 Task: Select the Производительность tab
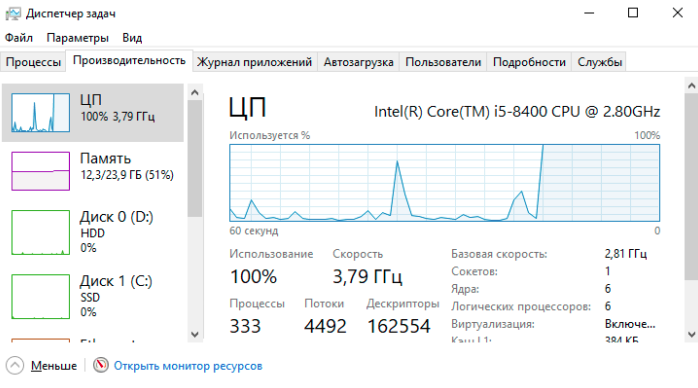(129, 61)
